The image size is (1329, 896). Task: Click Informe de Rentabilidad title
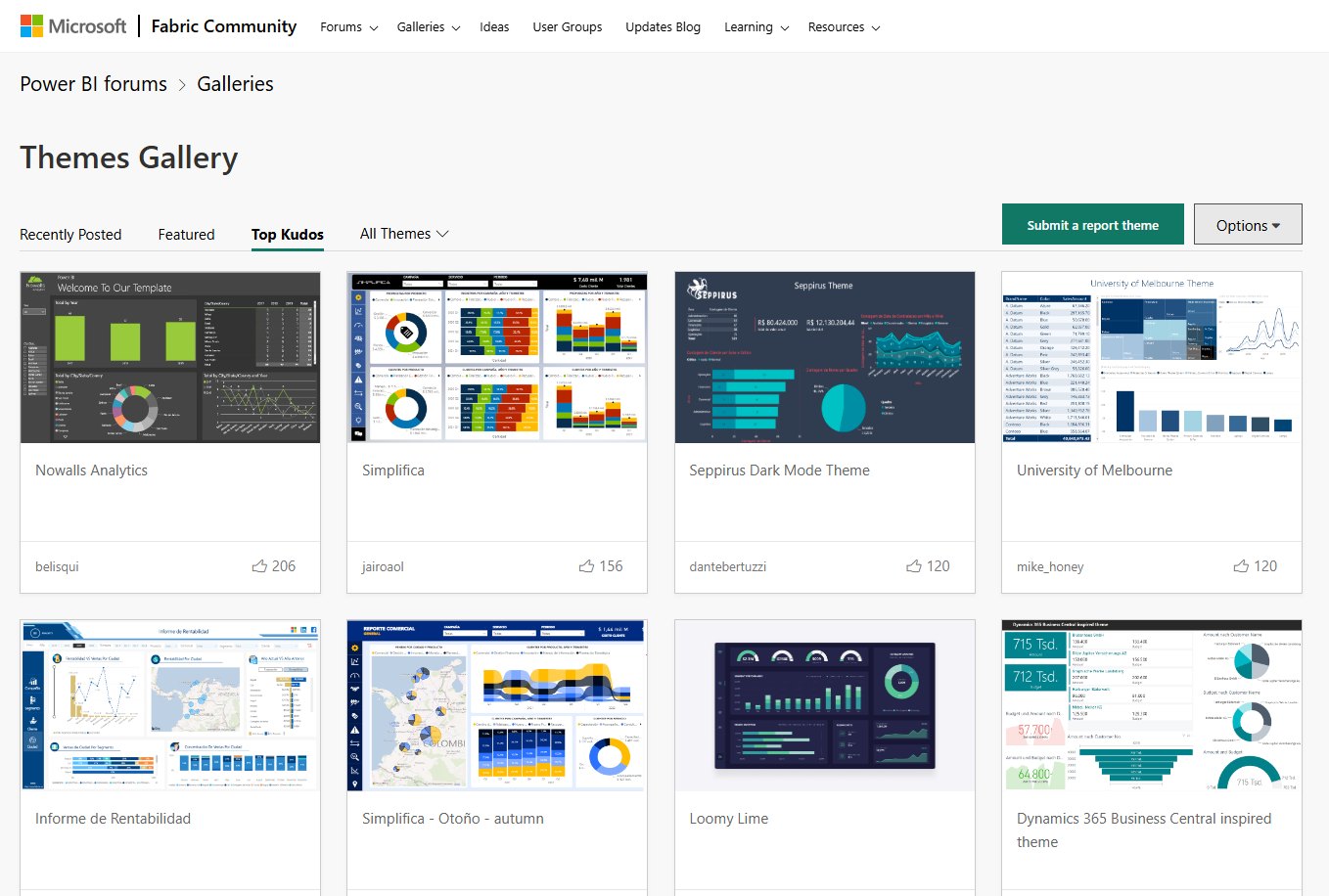(113, 819)
